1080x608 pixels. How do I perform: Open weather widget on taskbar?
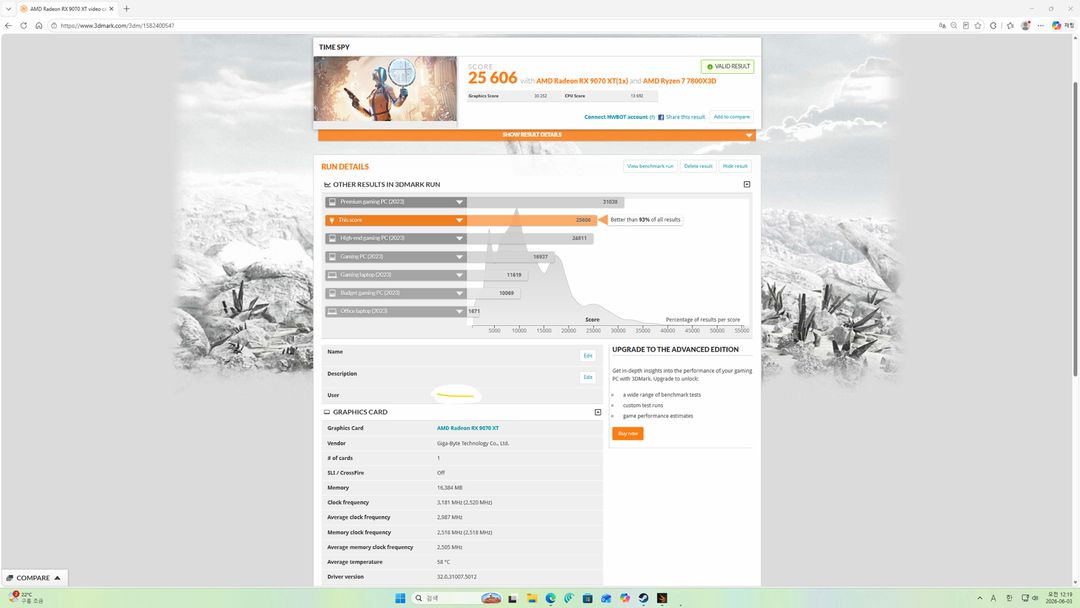point(25,598)
